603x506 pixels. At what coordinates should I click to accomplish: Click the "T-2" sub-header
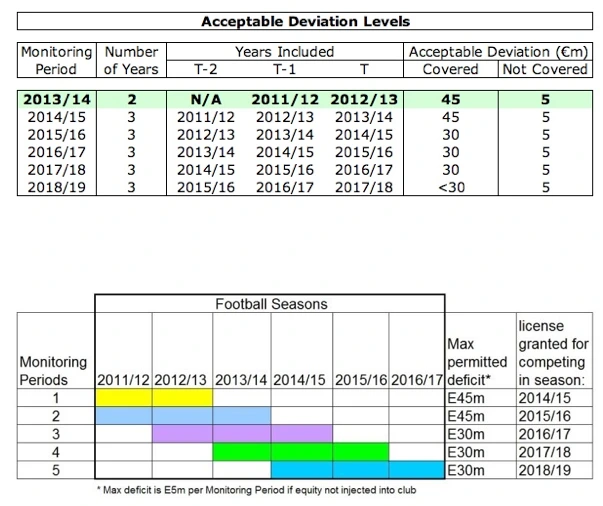tap(206, 69)
